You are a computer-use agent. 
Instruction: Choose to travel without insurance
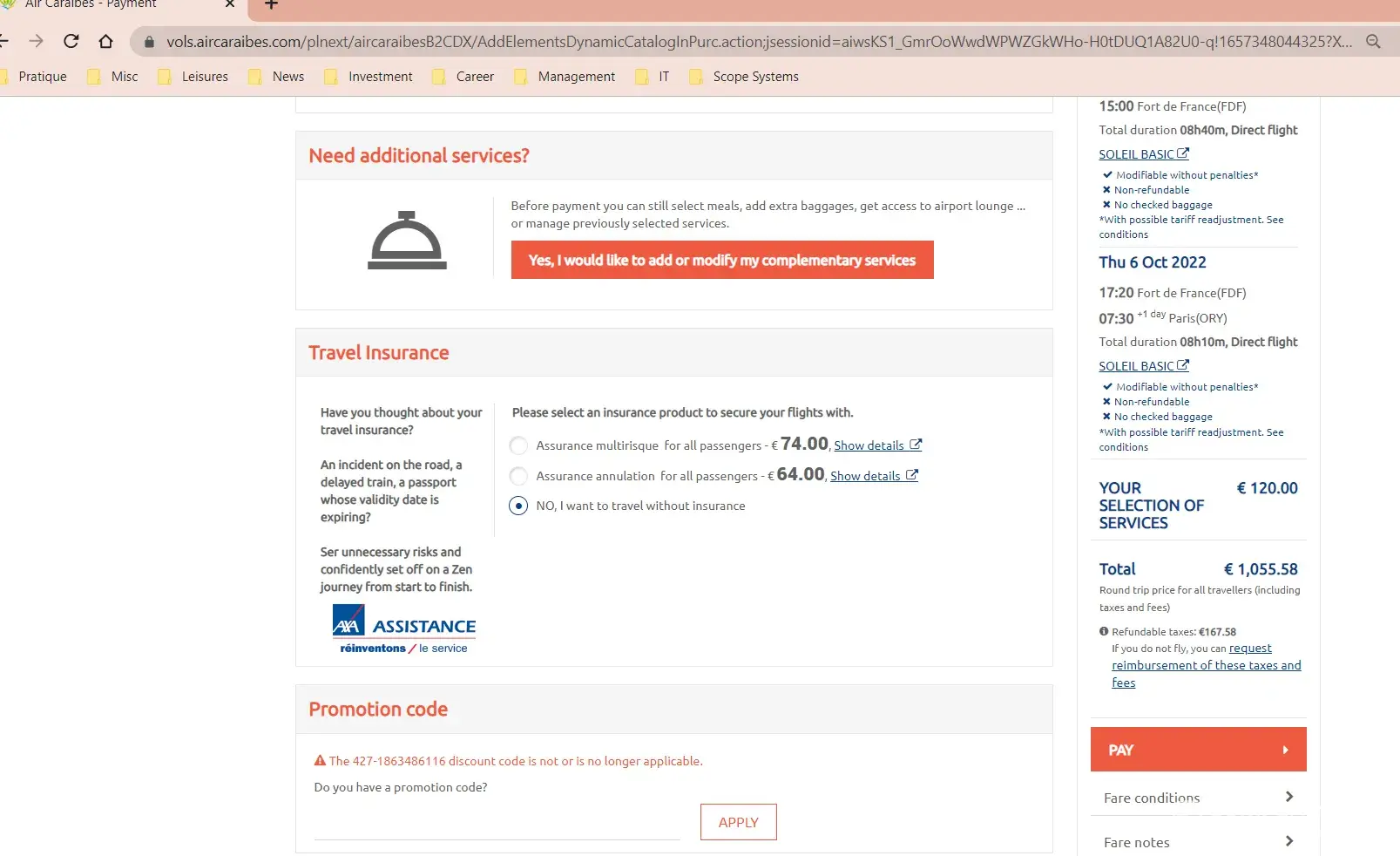(x=518, y=506)
